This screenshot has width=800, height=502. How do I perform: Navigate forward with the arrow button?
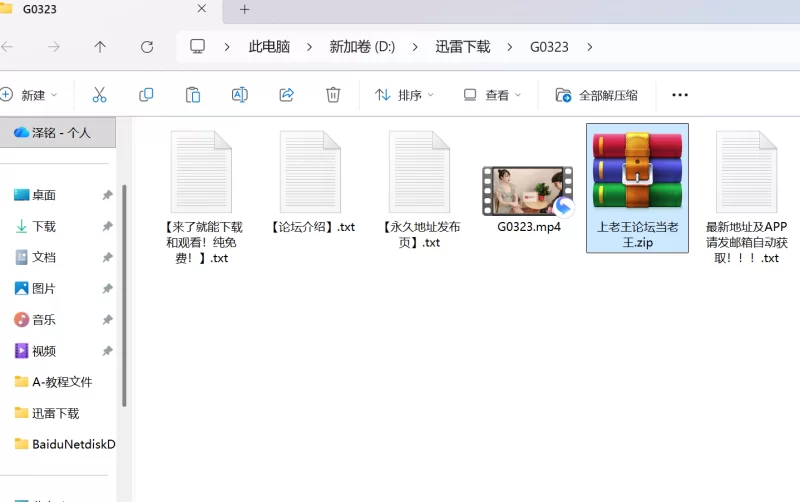point(54,47)
